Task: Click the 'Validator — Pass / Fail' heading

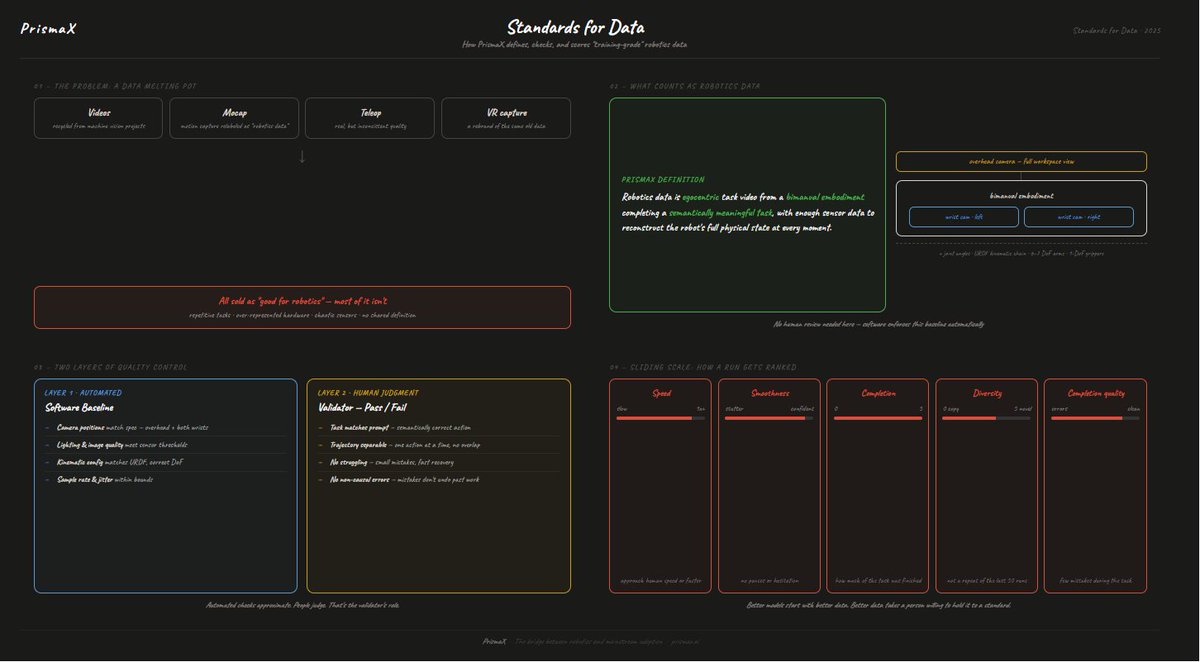Action: click(365, 408)
